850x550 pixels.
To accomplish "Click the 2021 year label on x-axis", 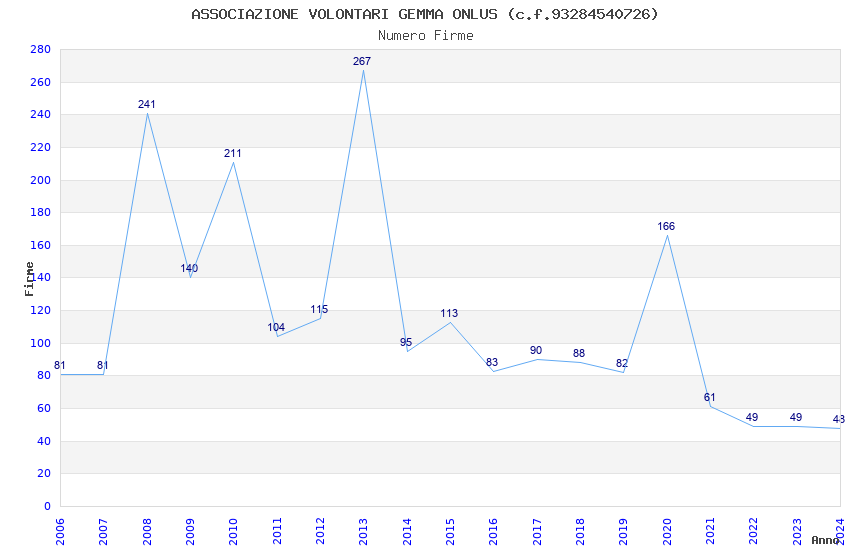I will [710, 532].
